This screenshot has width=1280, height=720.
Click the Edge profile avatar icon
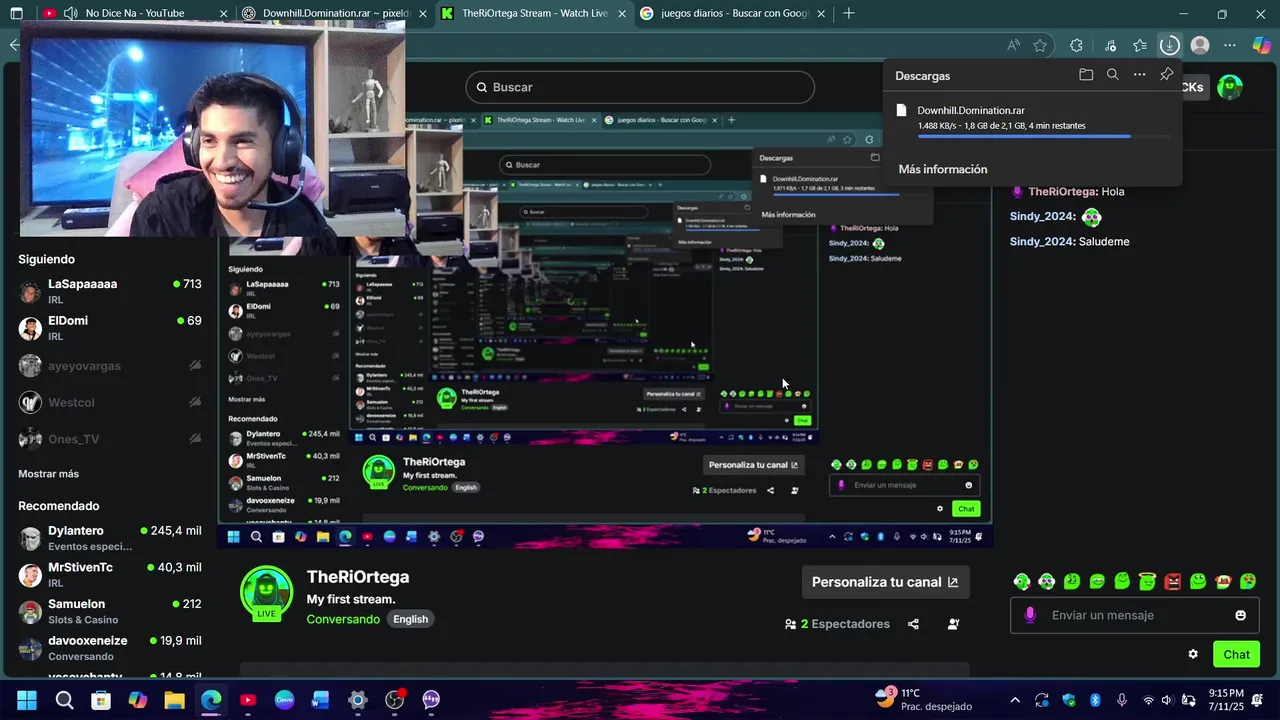click(1200, 45)
